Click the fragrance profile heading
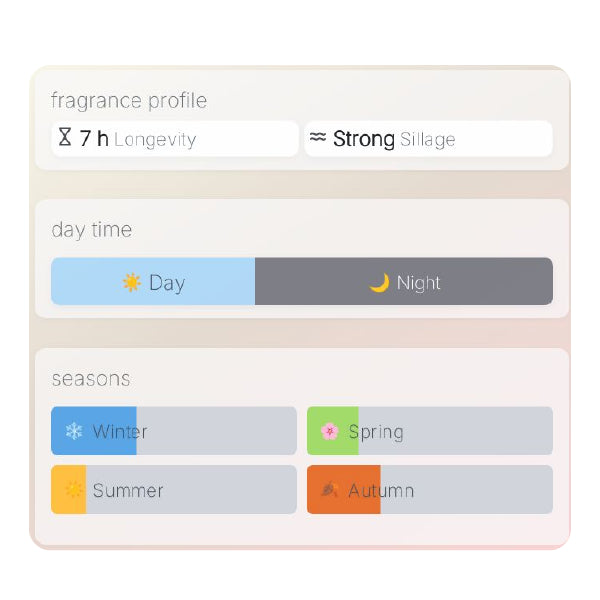 [x=129, y=100]
